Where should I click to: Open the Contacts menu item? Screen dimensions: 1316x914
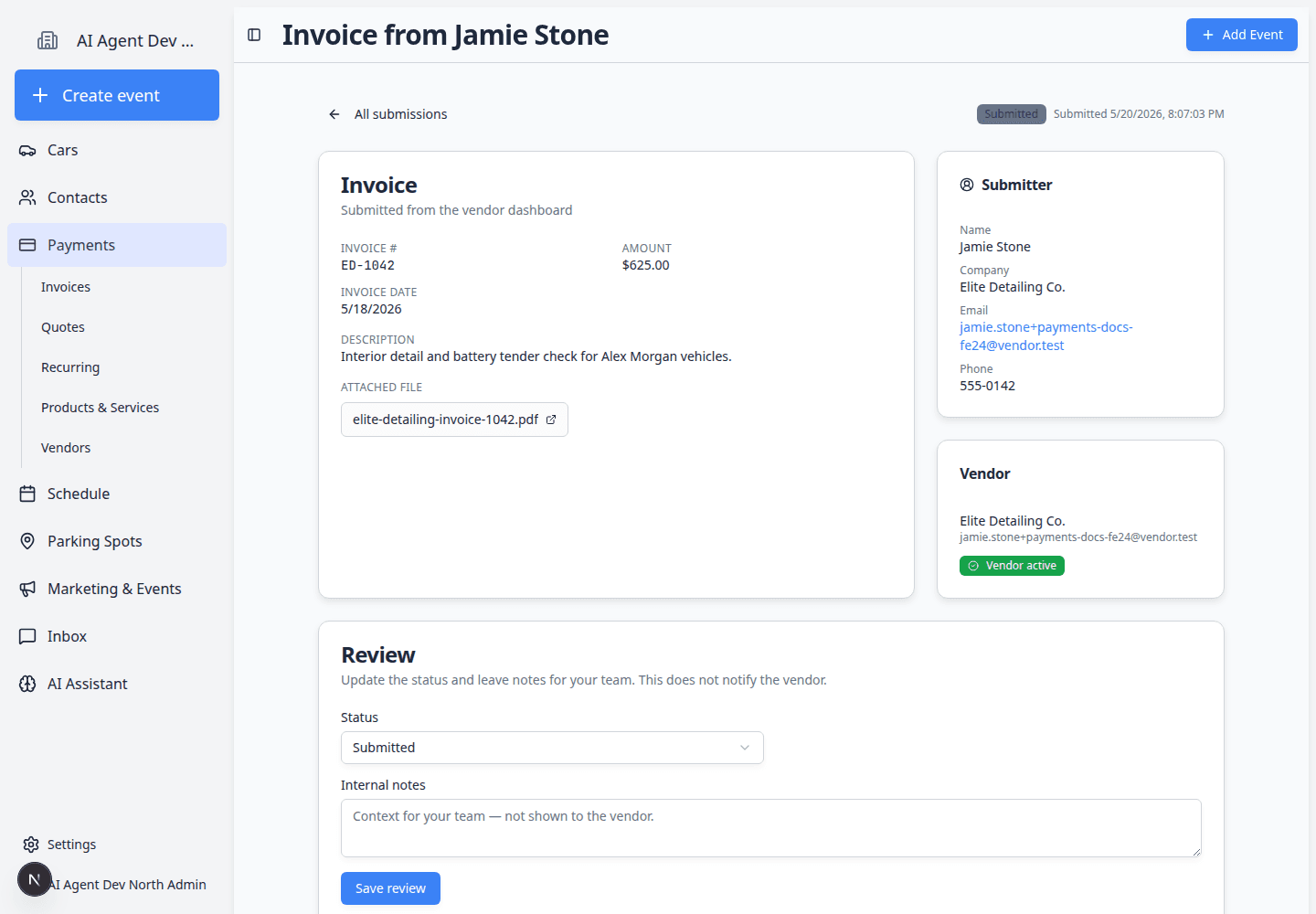117,197
